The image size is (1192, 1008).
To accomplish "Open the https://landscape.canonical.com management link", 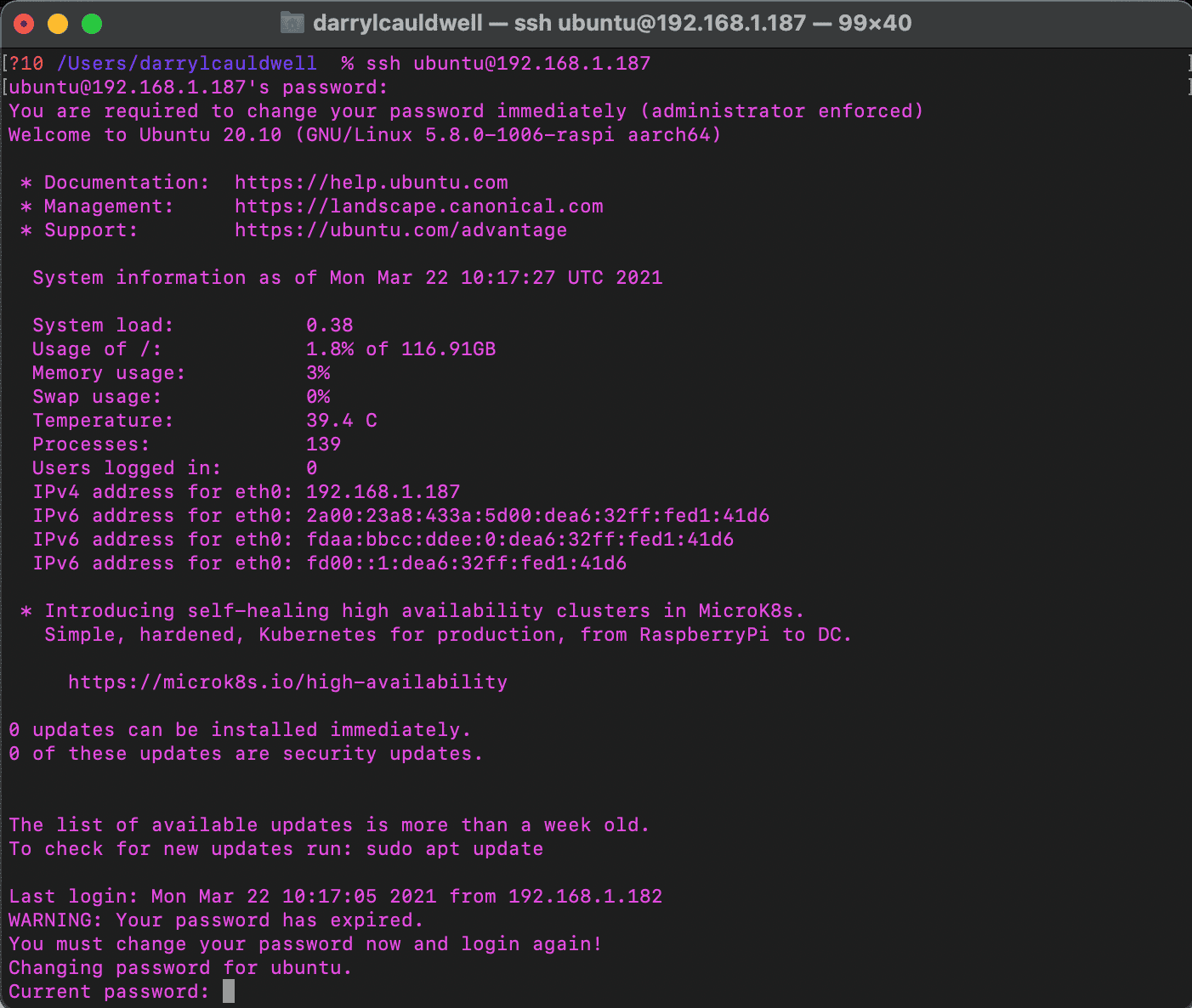I will click(419, 206).
